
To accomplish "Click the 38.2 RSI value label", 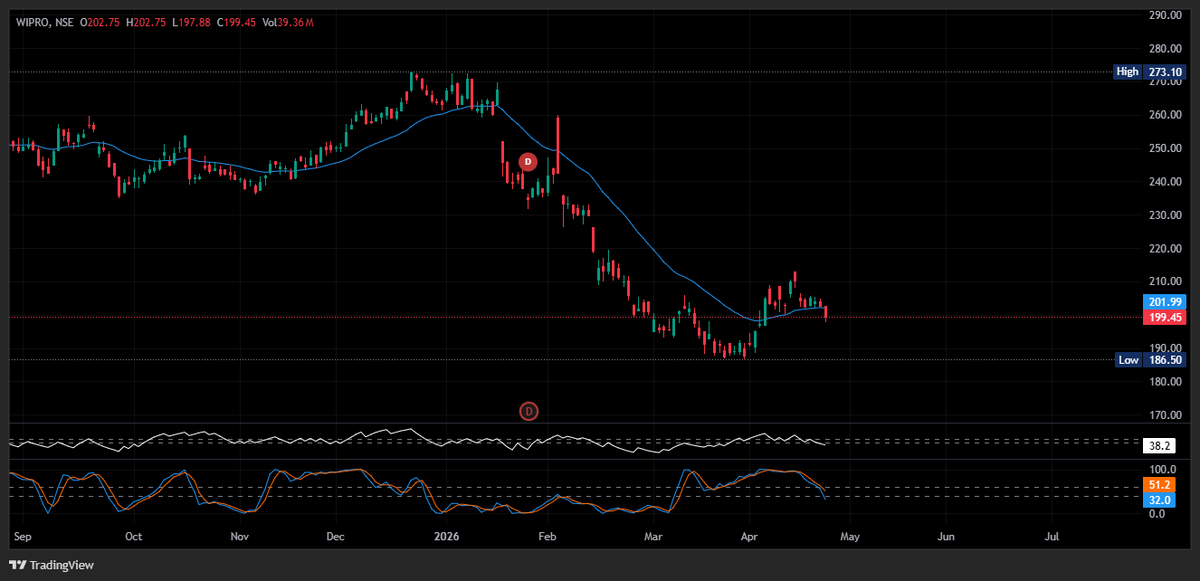I will 1159,445.
